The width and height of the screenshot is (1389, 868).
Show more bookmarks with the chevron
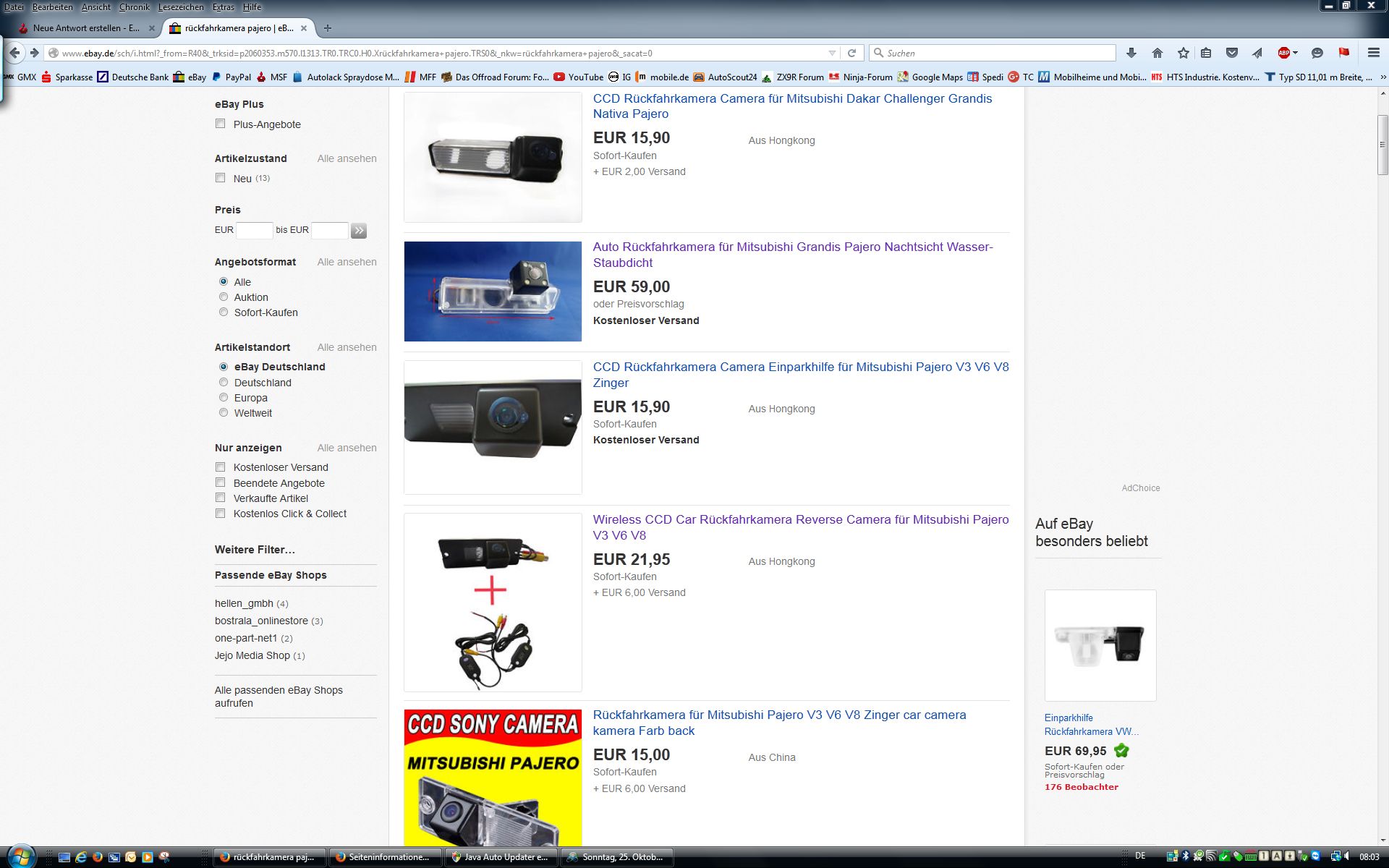tap(1383, 77)
